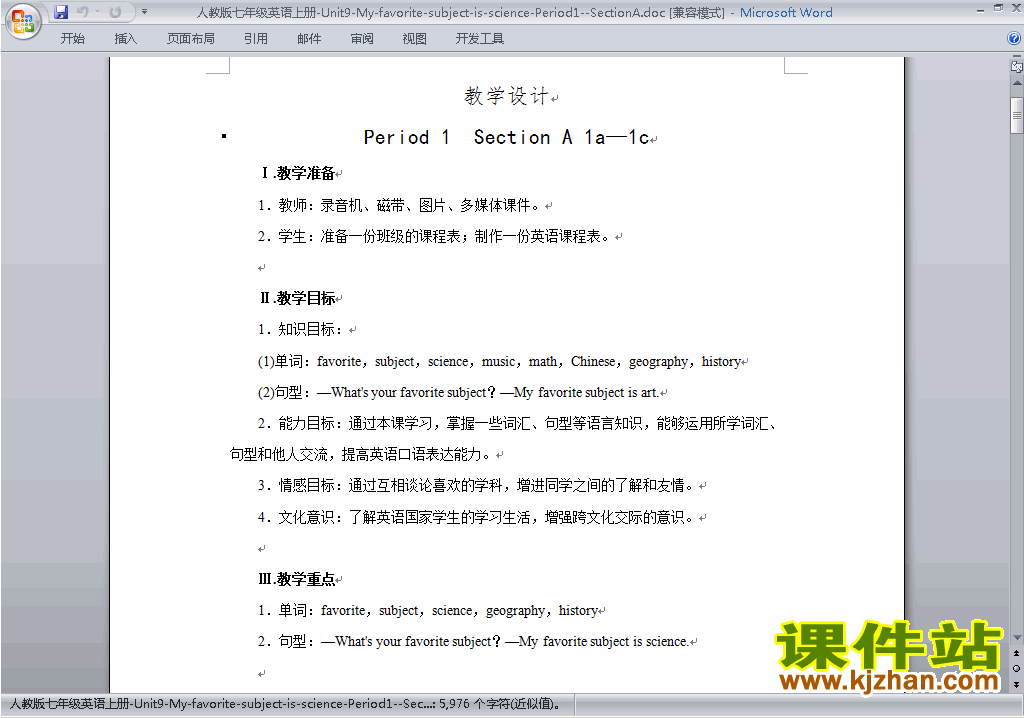Click the (1)单词 vocabulary line ending with history
1024x718 pixels.
[500, 361]
